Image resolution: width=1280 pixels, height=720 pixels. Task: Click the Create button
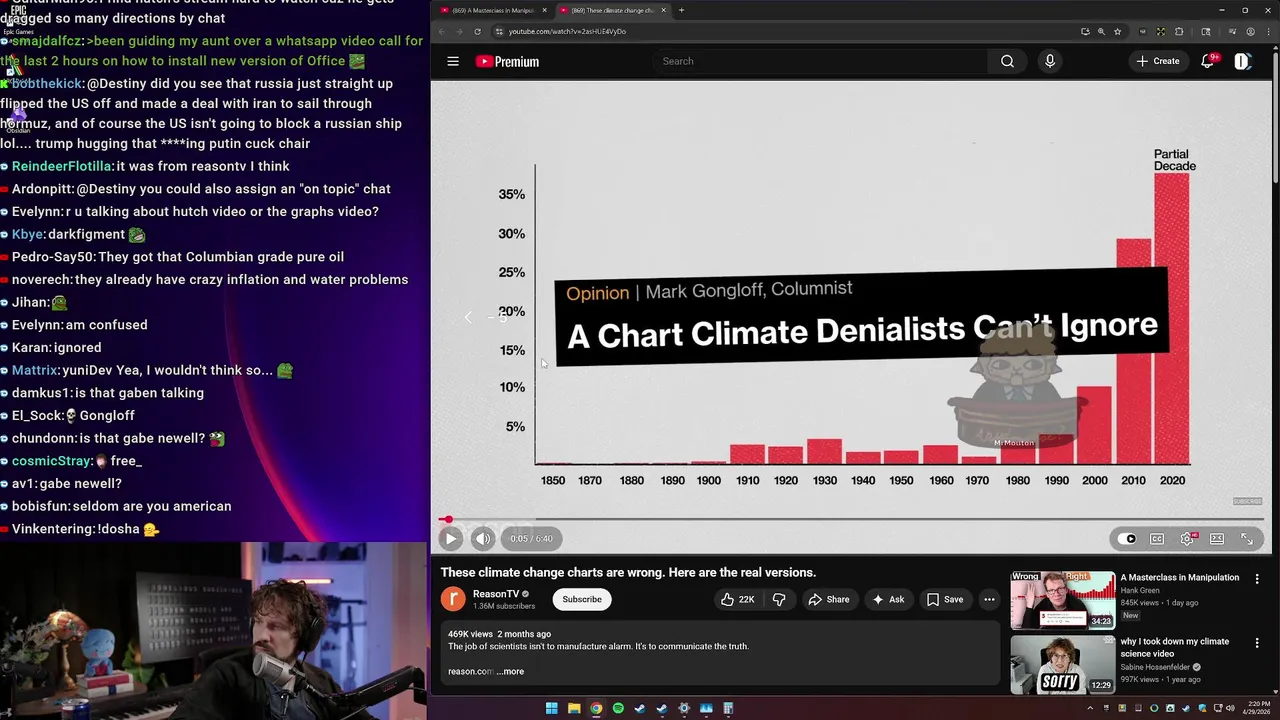[1158, 61]
